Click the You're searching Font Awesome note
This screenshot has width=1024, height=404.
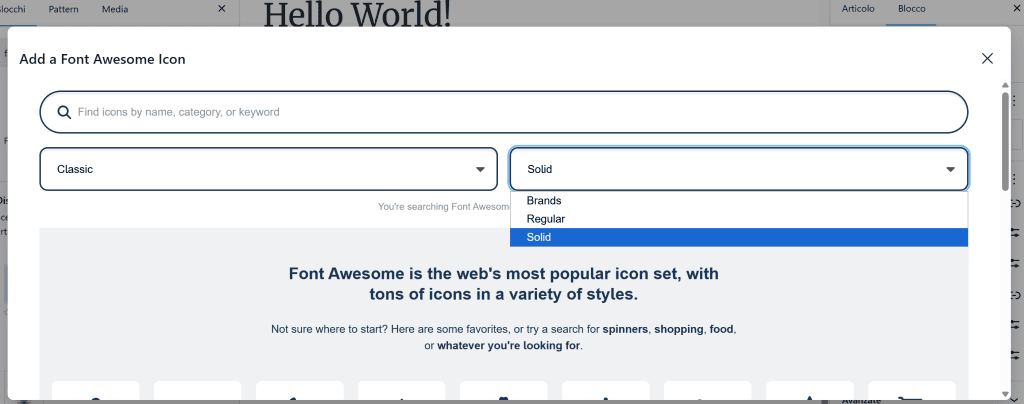(444, 207)
